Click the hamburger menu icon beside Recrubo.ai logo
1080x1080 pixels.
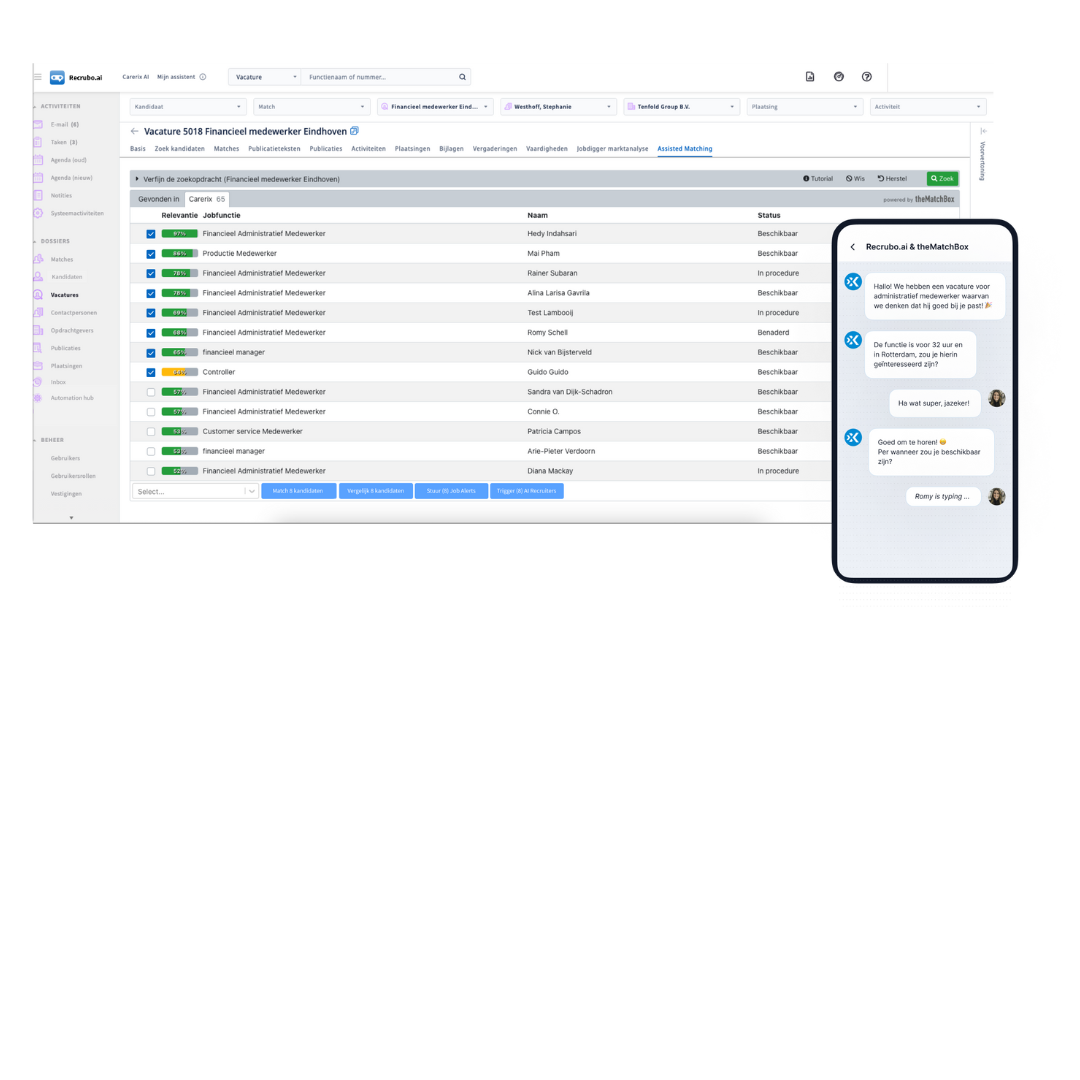click(x=38, y=77)
